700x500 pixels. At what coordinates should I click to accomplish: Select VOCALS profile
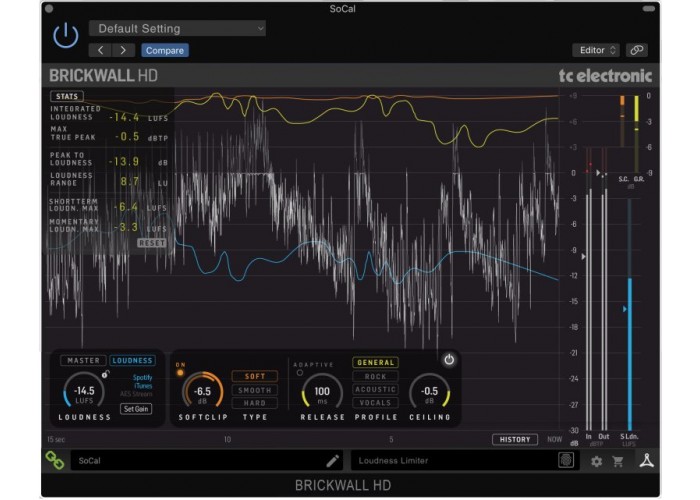(375, 403)
